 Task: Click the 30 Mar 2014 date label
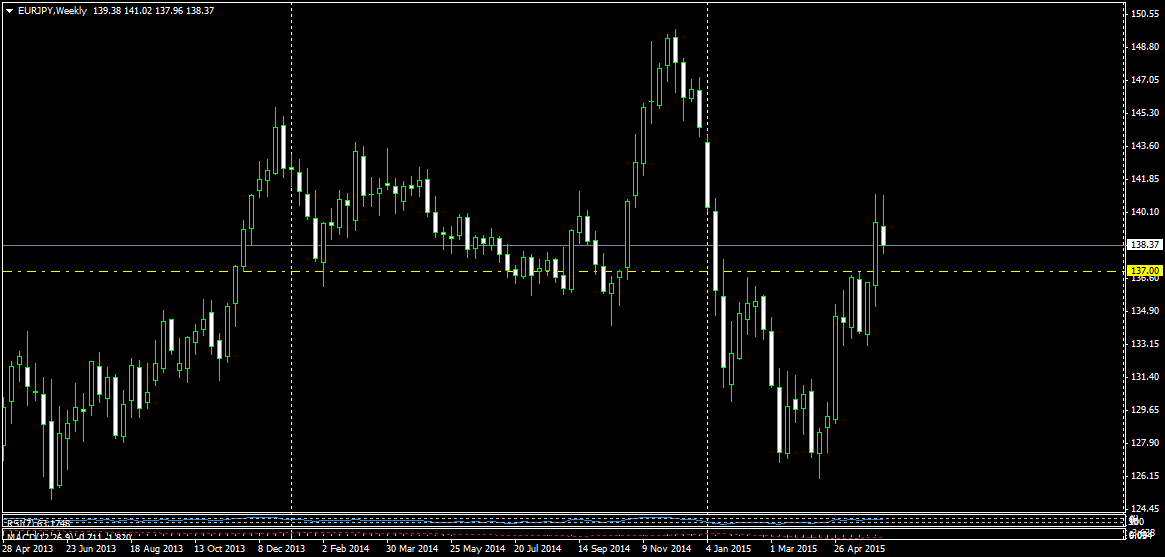(412, 549)
